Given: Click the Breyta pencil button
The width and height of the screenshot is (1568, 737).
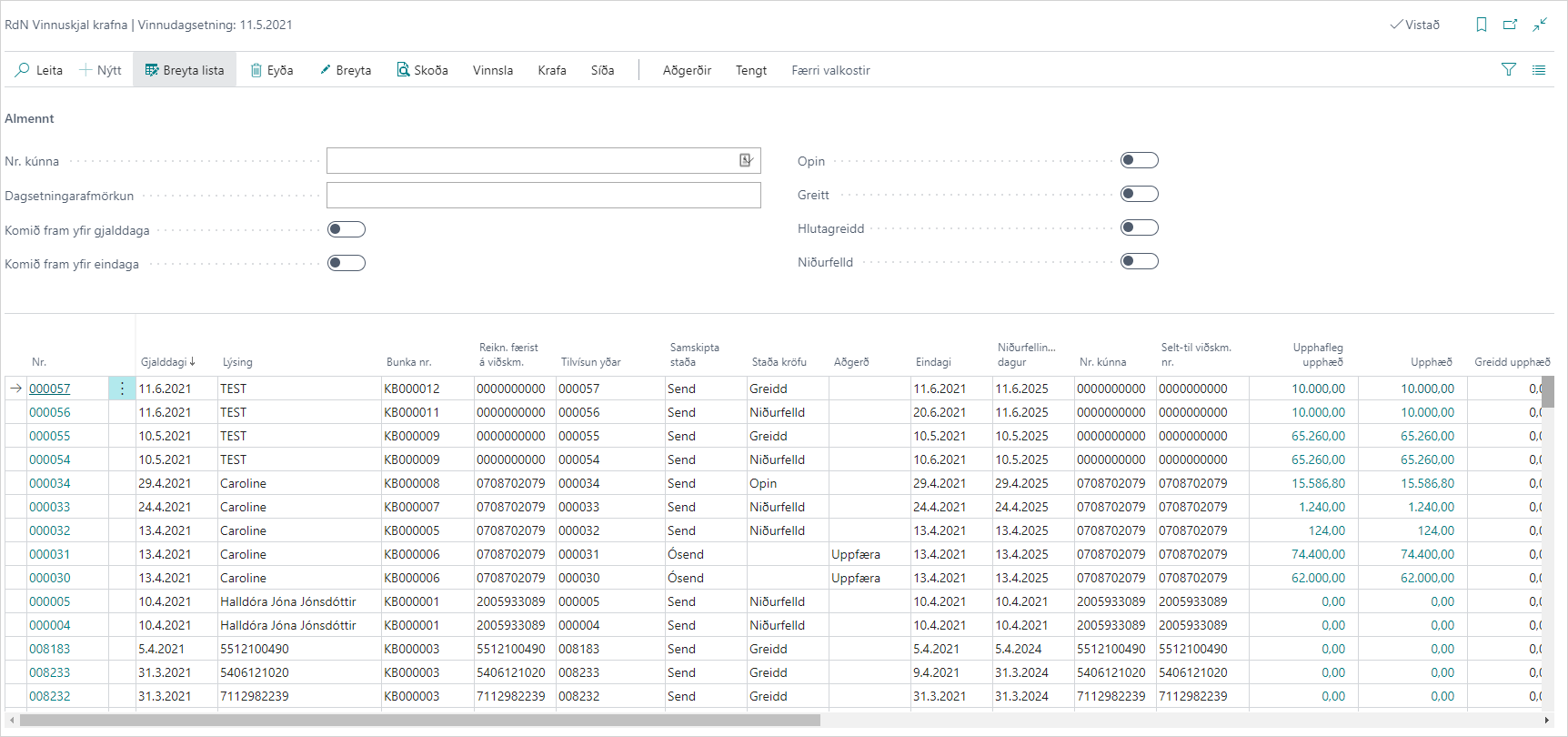Looking at the screenshot, I should [345, 70].
